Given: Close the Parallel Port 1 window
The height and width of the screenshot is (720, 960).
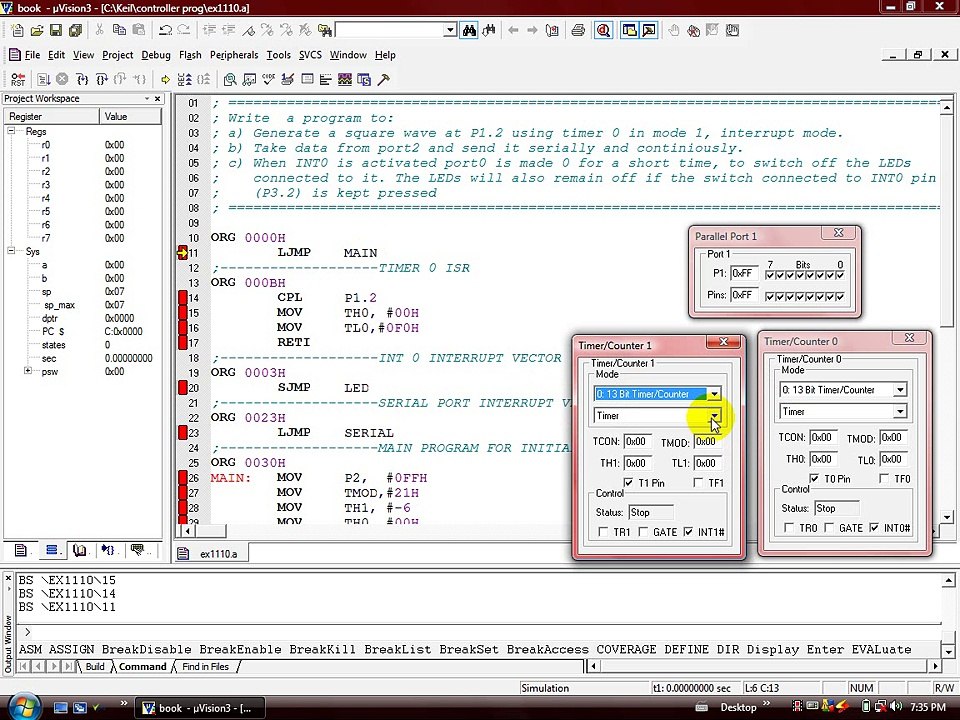Looking at the screenshot, I should tap(839, 233).
